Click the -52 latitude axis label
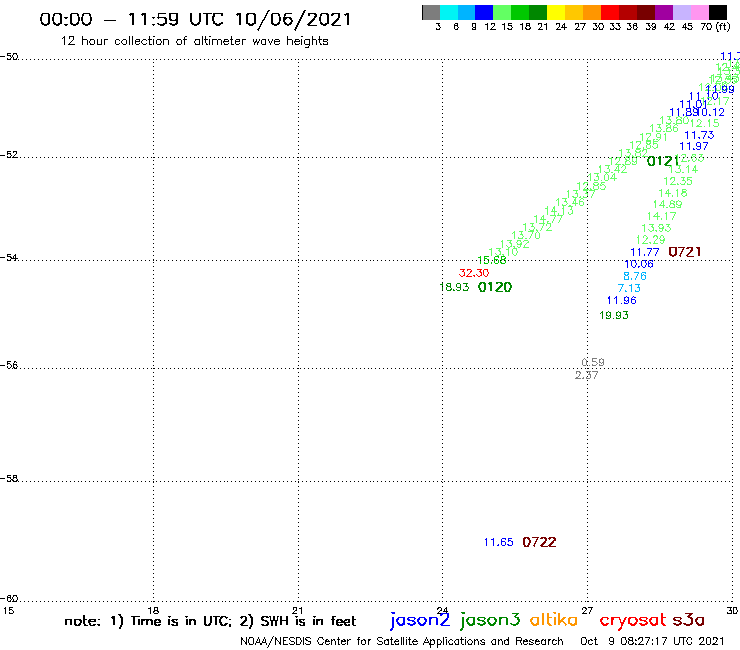The image size is (740, 650). tap(9, 155)
